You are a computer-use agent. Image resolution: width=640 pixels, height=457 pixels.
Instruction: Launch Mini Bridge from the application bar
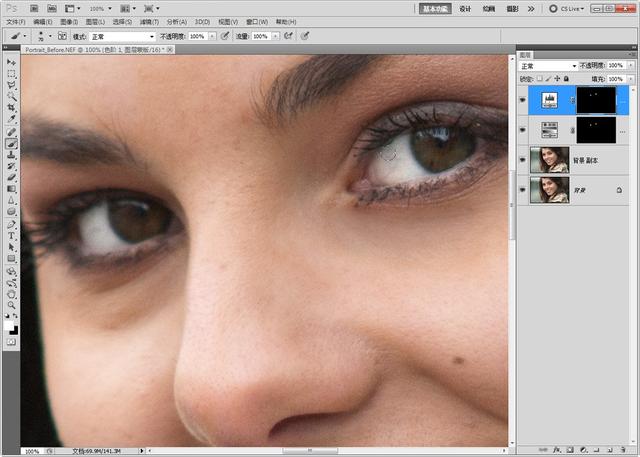click(x=52, y=8)
